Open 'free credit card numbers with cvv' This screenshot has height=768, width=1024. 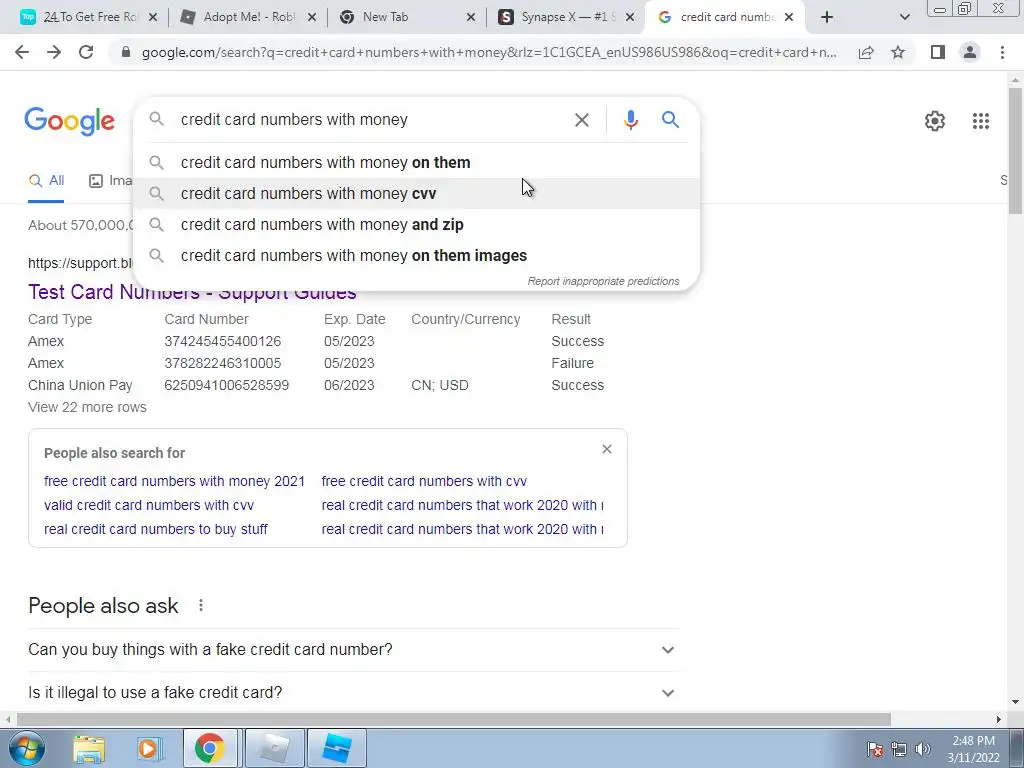tap(424, 481)
